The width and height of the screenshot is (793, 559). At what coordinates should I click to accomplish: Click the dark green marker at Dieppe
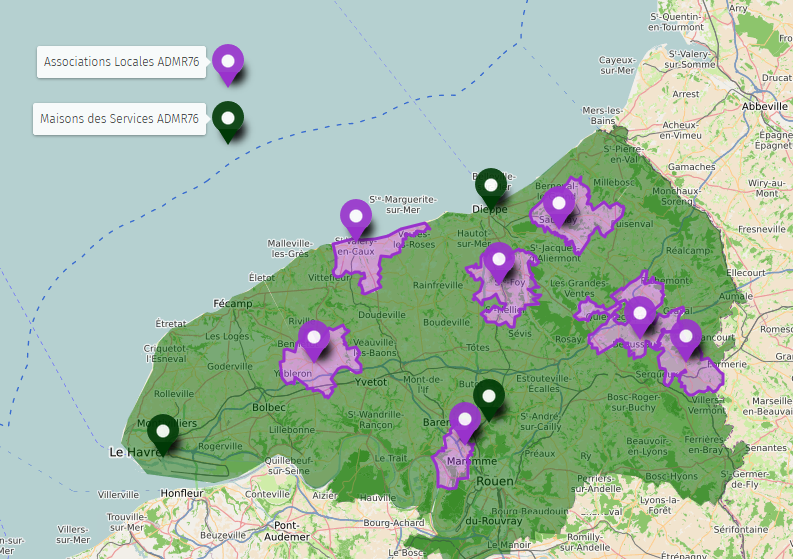click(490, 186)
